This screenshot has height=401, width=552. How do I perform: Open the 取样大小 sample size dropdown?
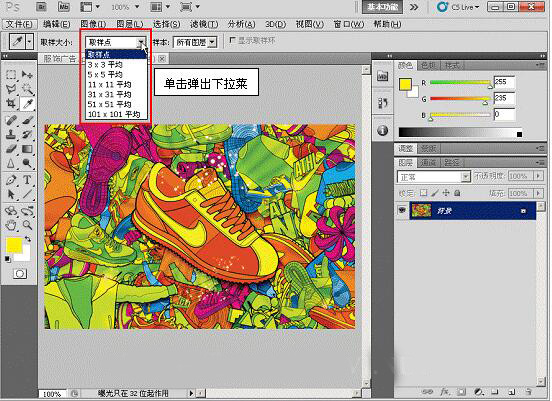pos(141,42)
